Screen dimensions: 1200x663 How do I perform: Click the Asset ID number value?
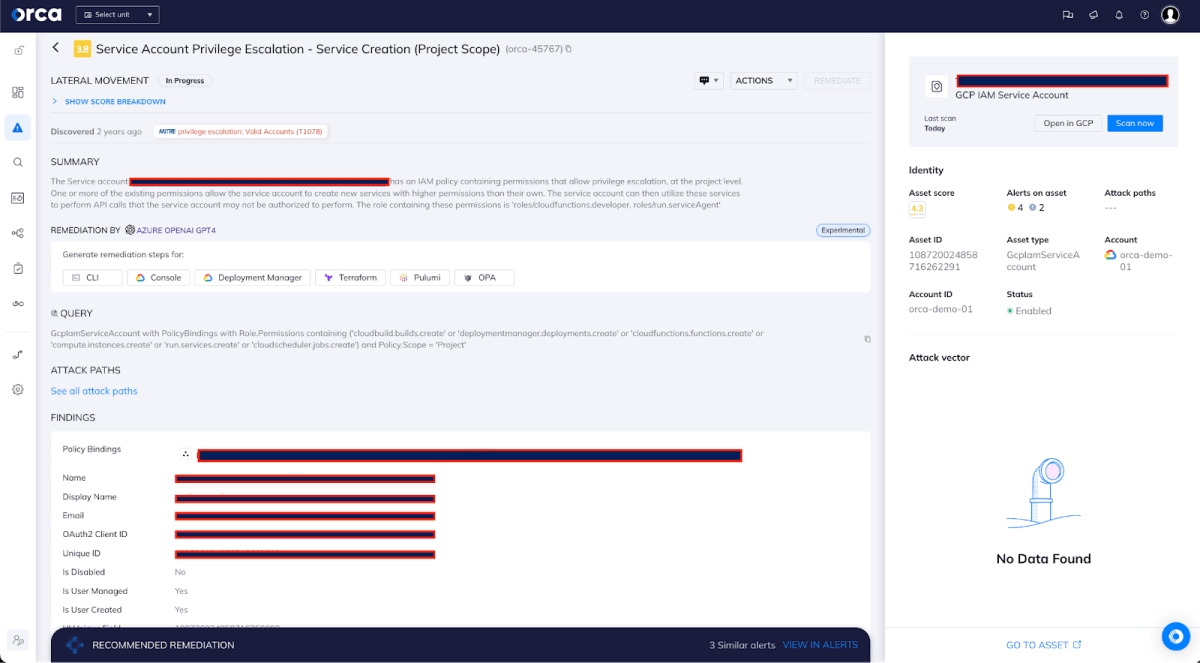(x=943, y=261)
